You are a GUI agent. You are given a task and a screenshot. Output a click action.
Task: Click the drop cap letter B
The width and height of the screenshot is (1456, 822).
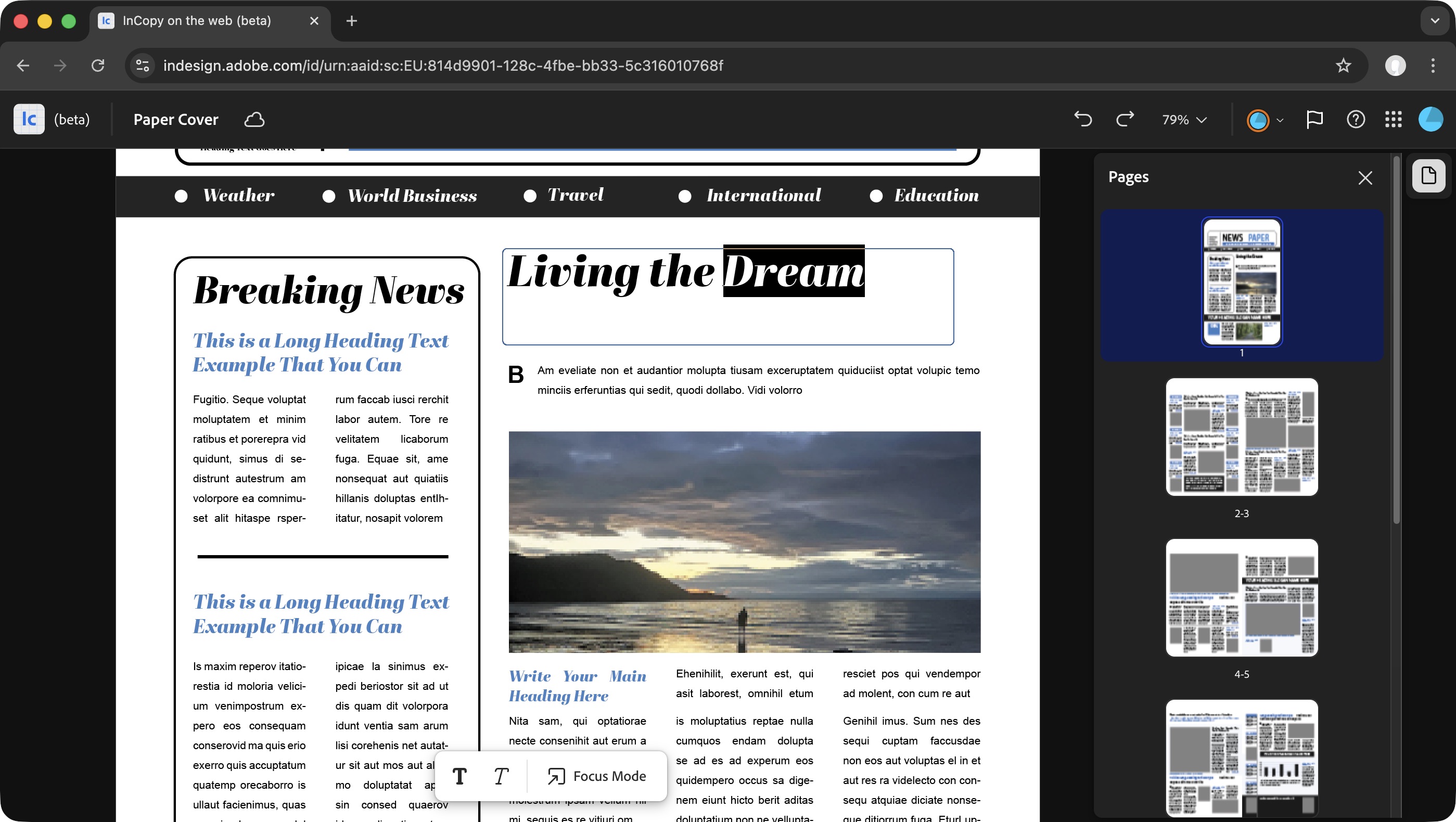coord(516,375)
